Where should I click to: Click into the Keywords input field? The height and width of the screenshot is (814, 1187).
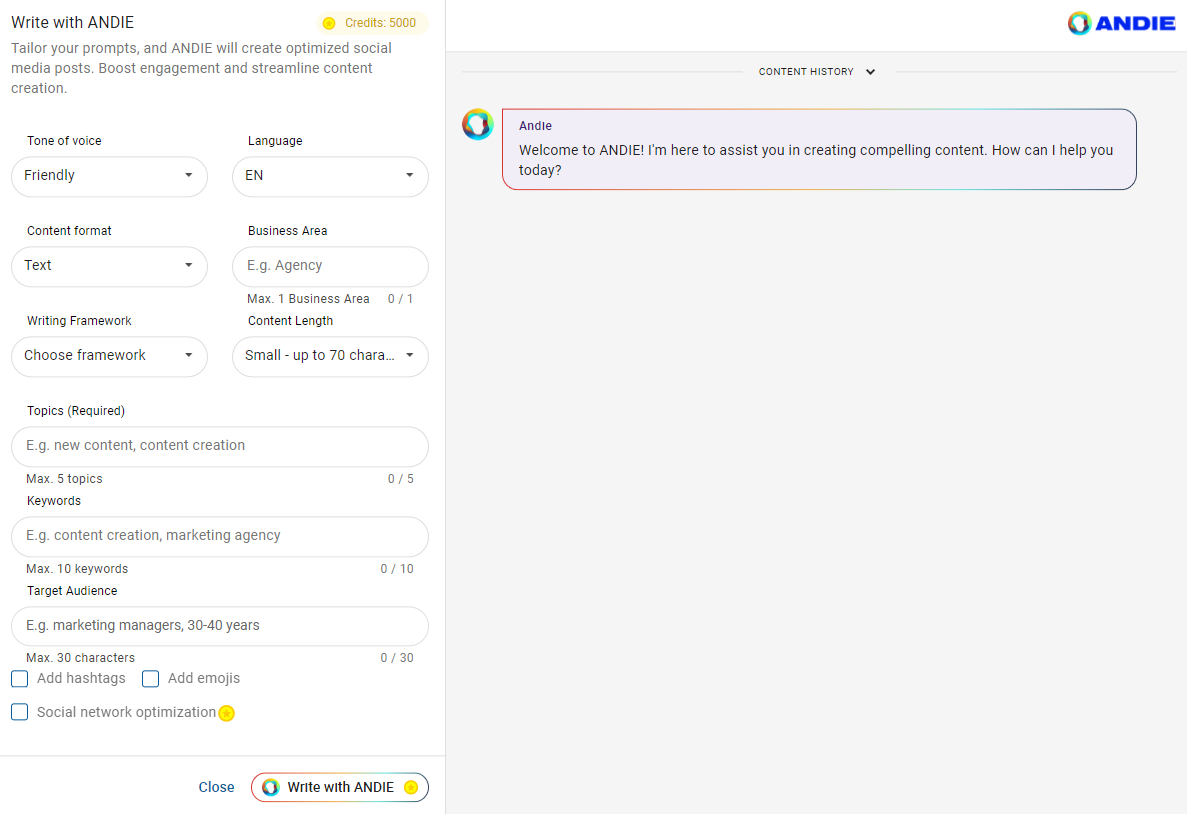[x=220, y=537]
